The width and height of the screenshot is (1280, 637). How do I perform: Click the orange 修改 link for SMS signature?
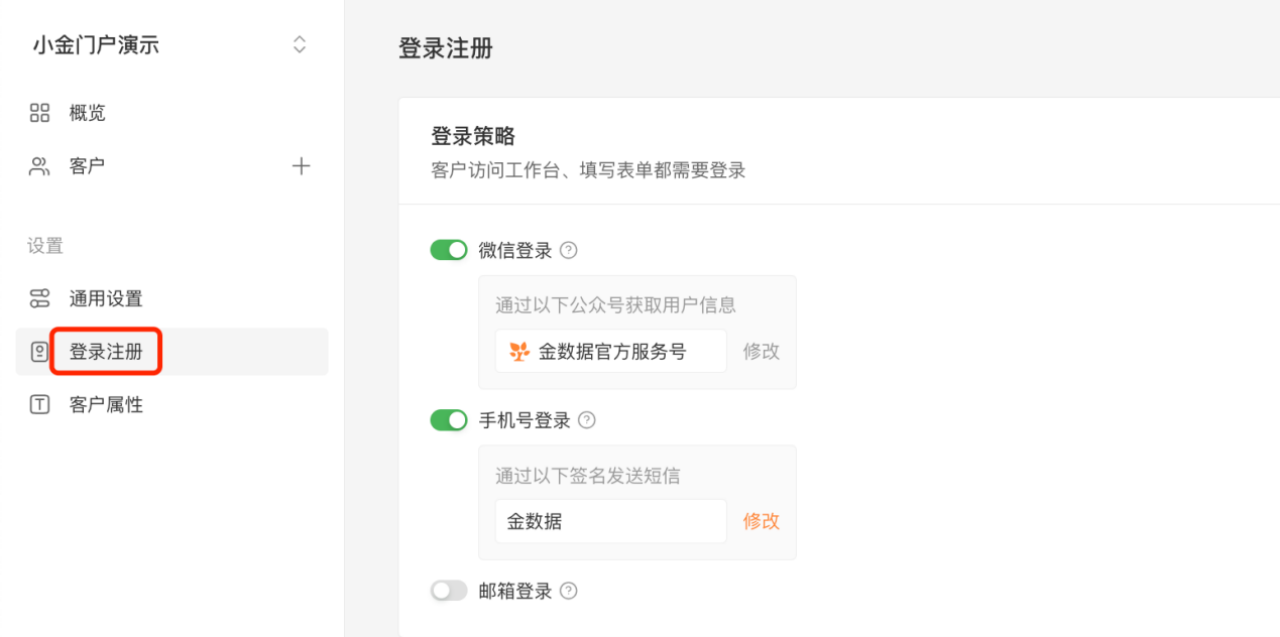coord(761,521)
